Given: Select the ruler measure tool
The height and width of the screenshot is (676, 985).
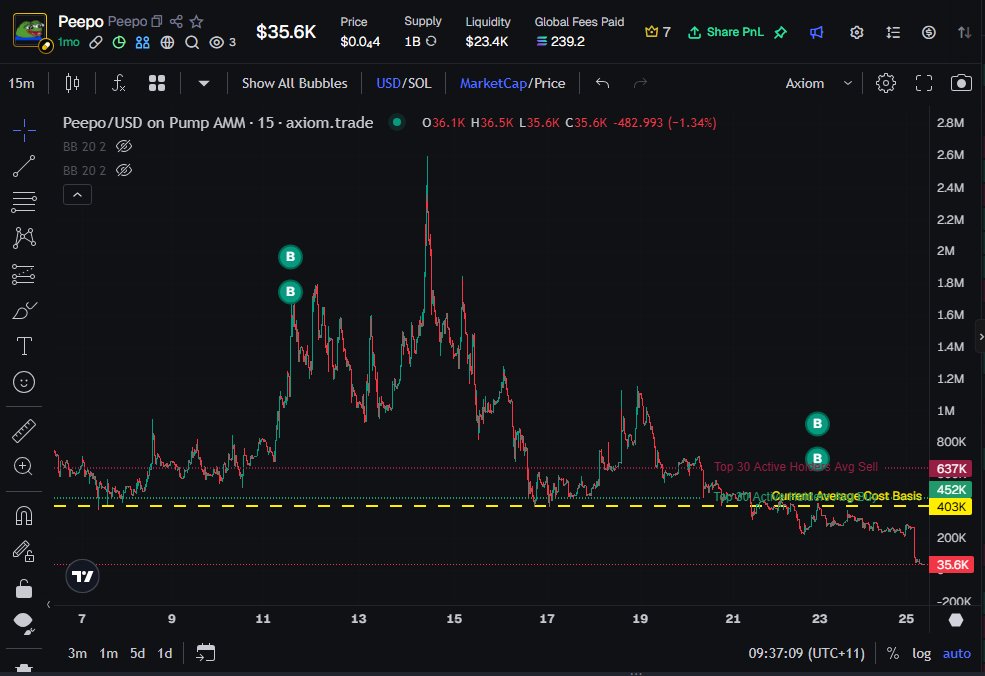Looking at the screenshot, I should point(24,431).
